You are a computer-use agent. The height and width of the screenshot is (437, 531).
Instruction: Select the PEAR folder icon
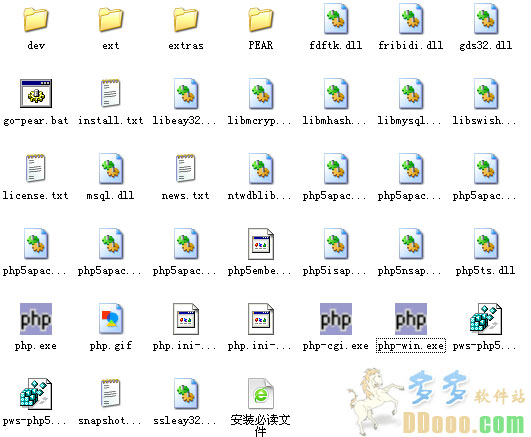[x=261, y=20]
